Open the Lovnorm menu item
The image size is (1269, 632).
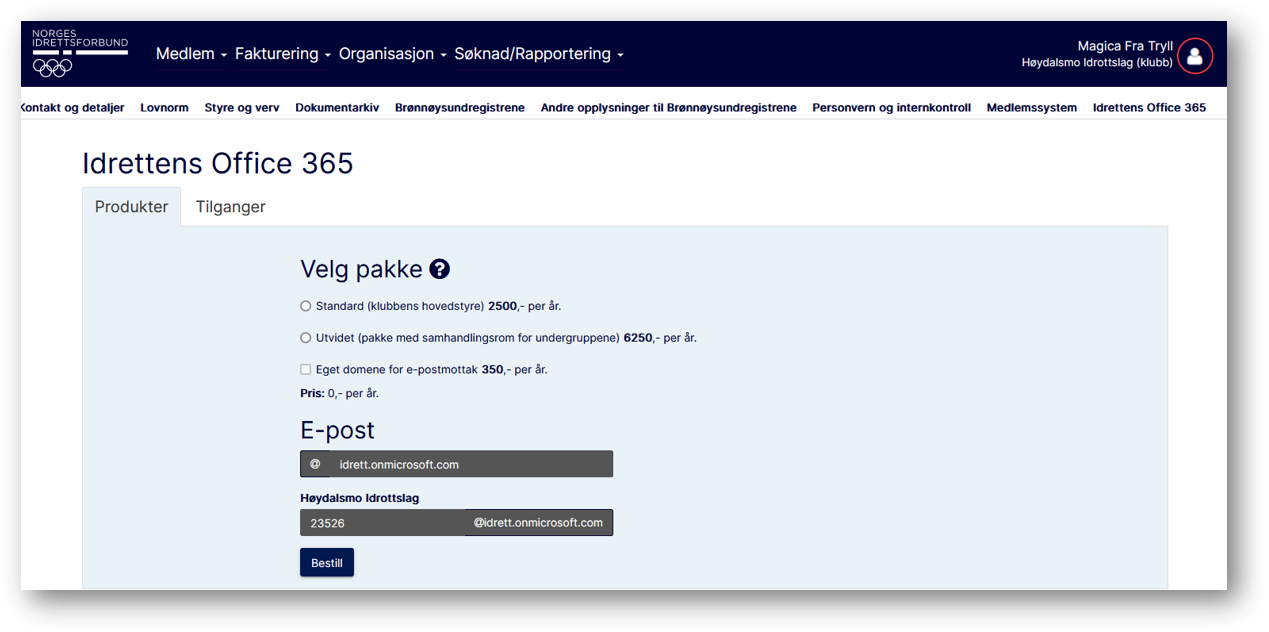point(164,108)
